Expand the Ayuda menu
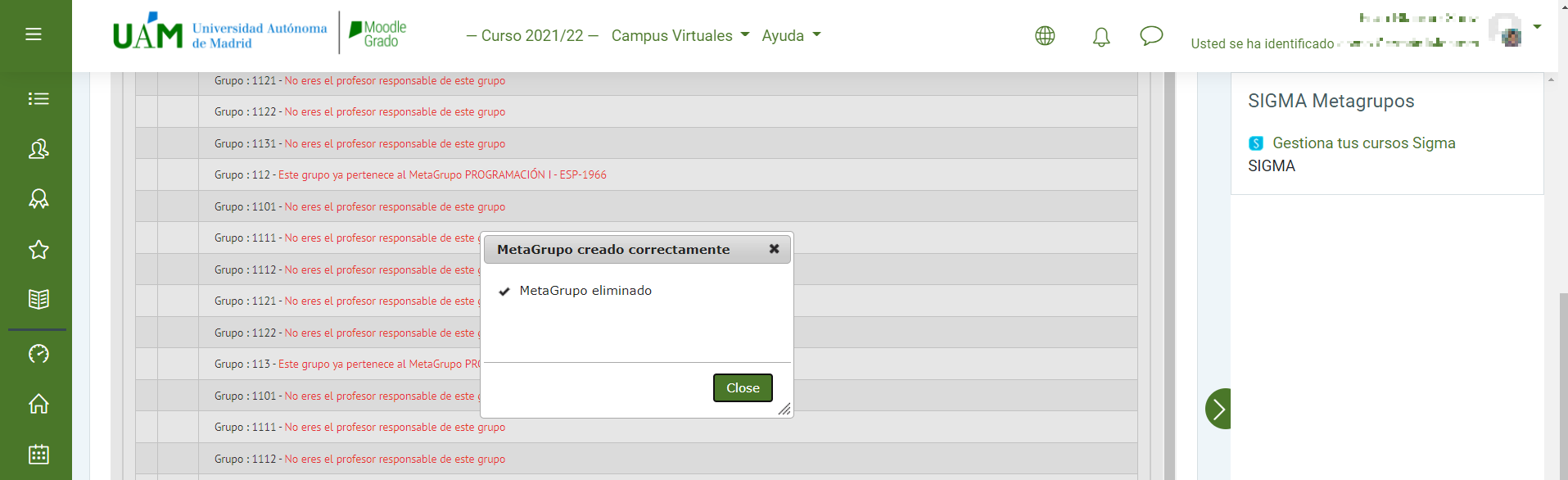Image resolution: width=1568 pixels, height=480 pixels. coord(791,36)
